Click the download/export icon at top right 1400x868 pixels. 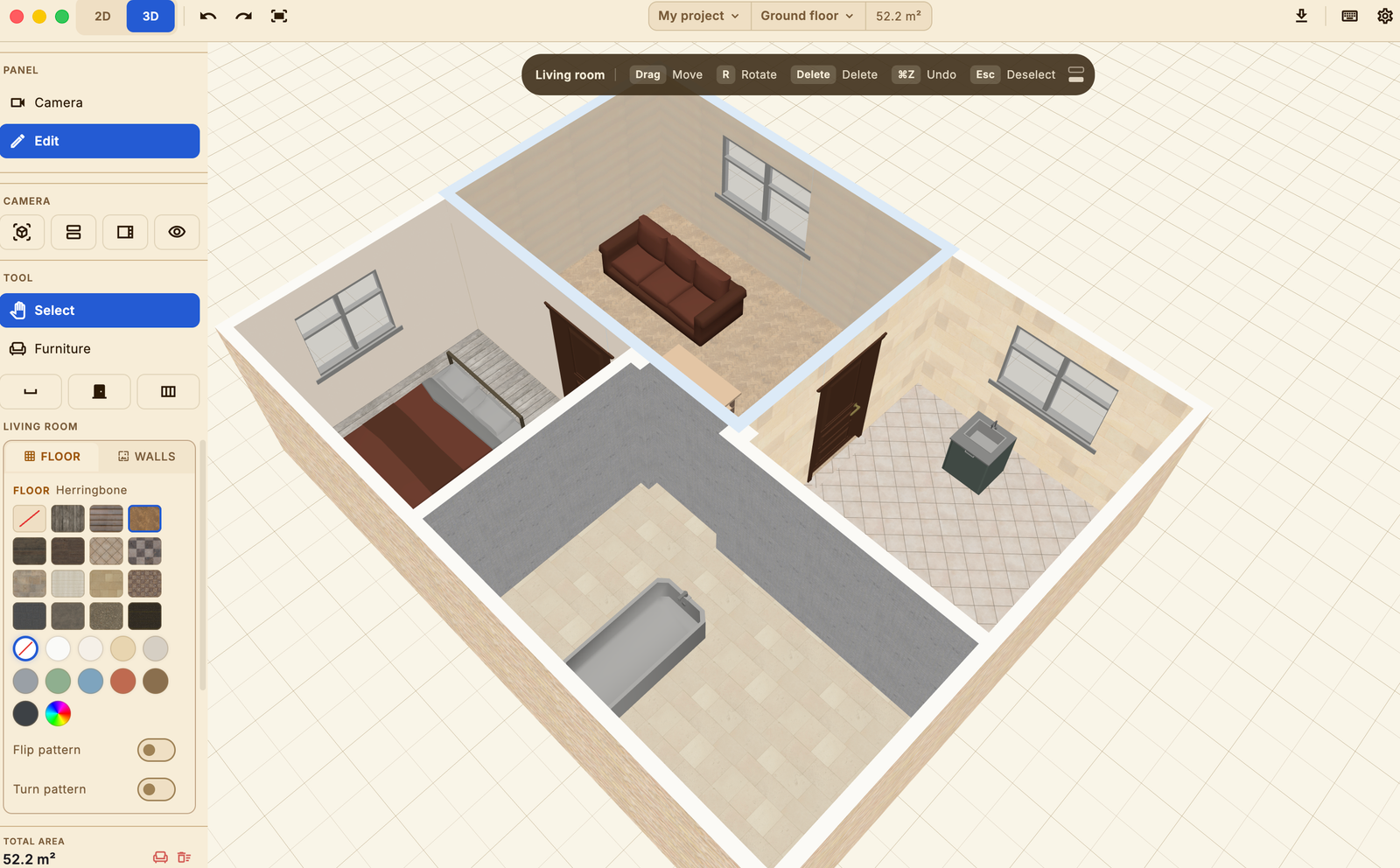click(1301, 16)
